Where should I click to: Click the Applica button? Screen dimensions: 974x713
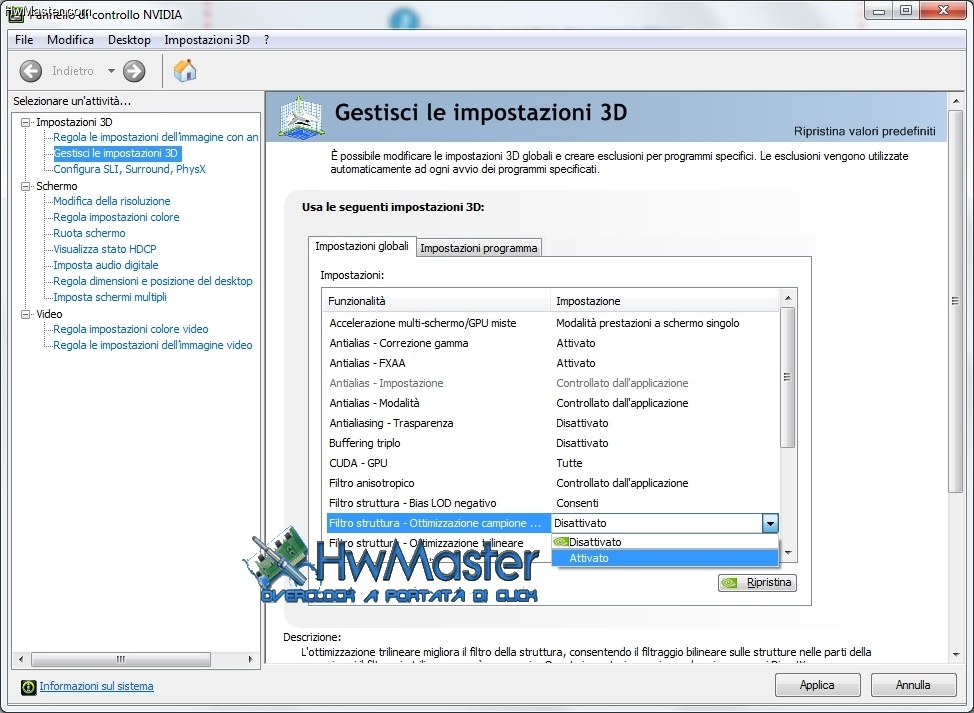tap(817, 684)
